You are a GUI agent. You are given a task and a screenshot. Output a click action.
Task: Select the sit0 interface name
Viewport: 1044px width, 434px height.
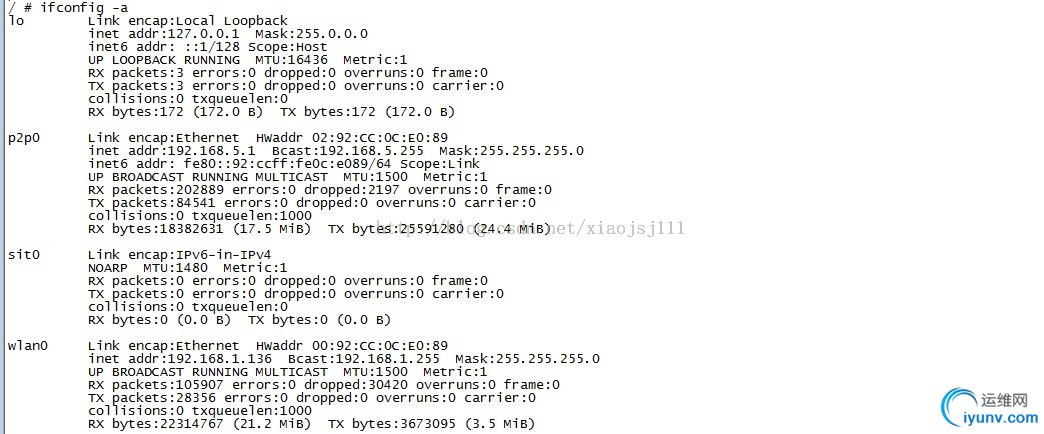tap(24, 254)
